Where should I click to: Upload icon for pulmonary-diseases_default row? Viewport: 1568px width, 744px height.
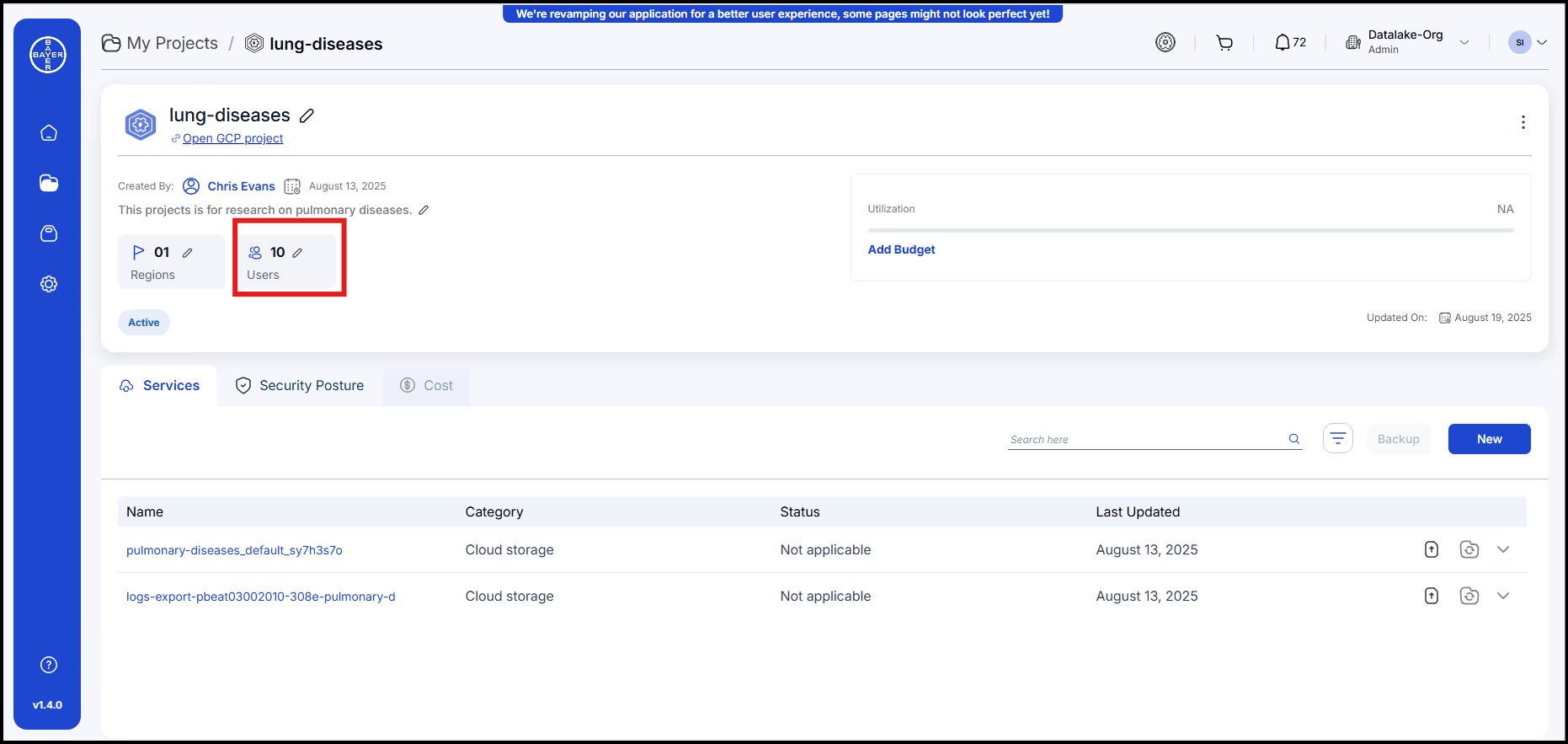coord(1432,549)
